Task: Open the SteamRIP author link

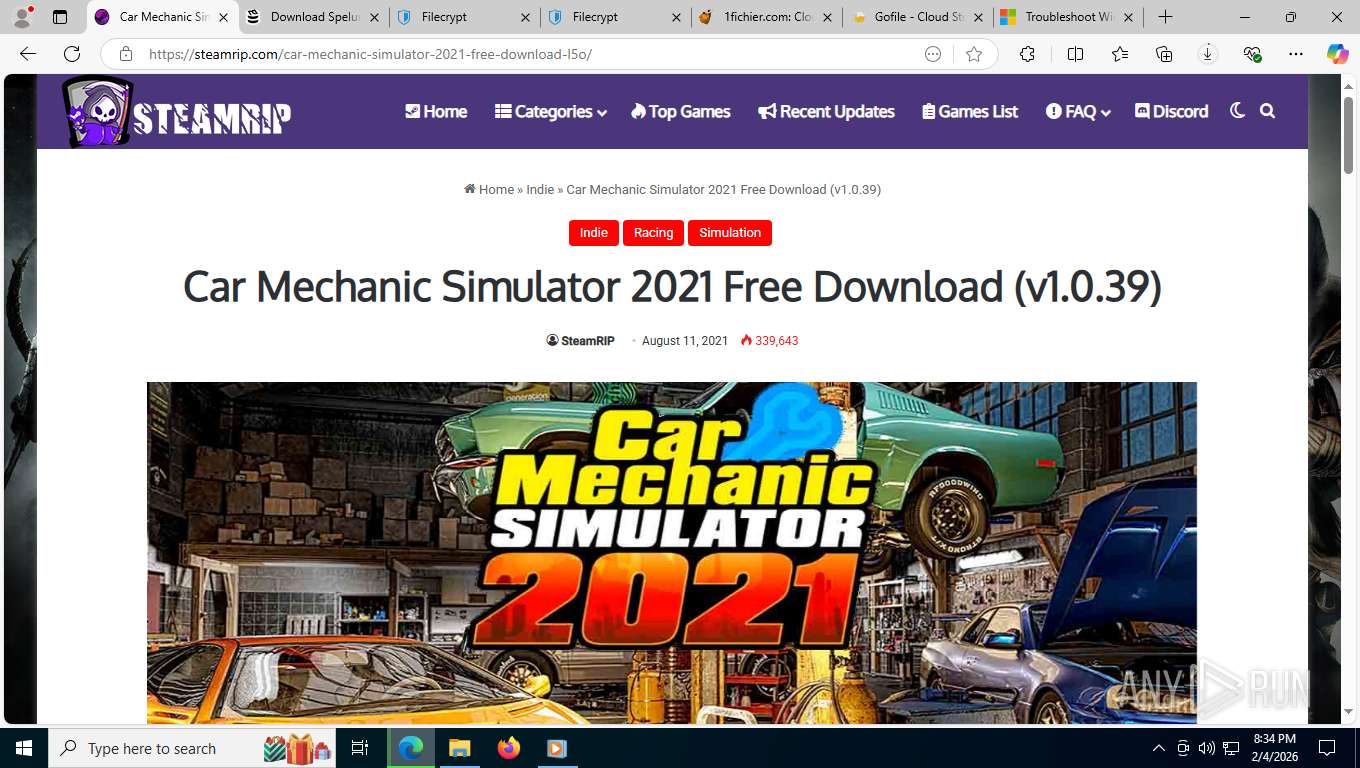Action: click(x=580, y=341)
